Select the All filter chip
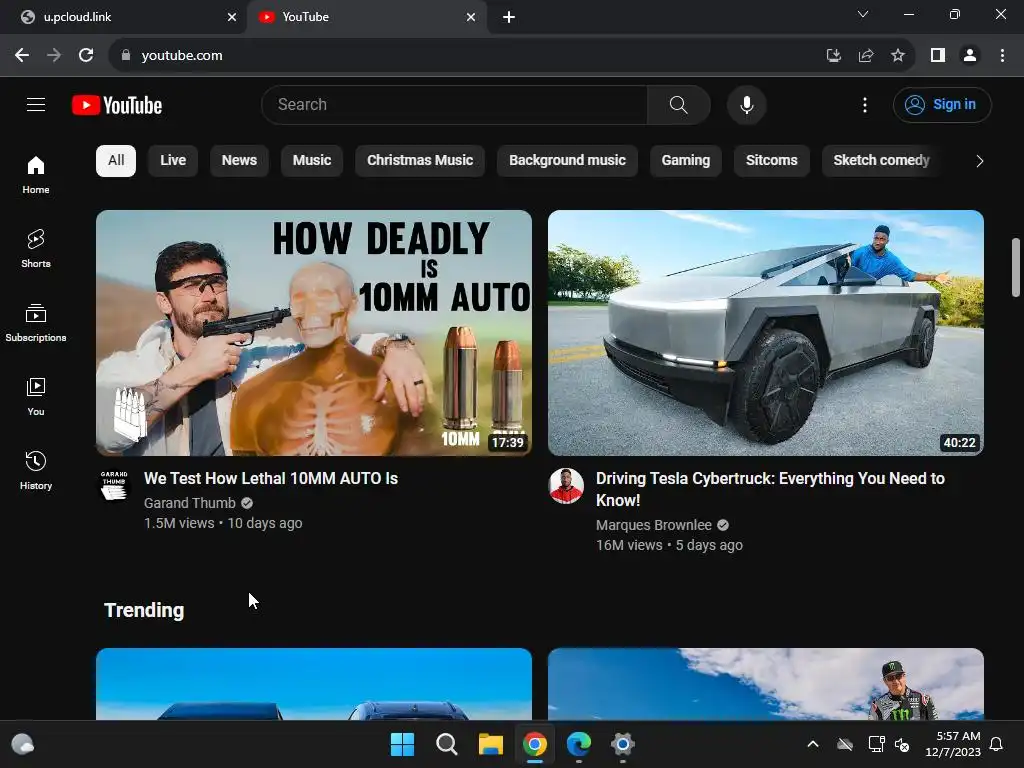 click(x=116, y=161)
